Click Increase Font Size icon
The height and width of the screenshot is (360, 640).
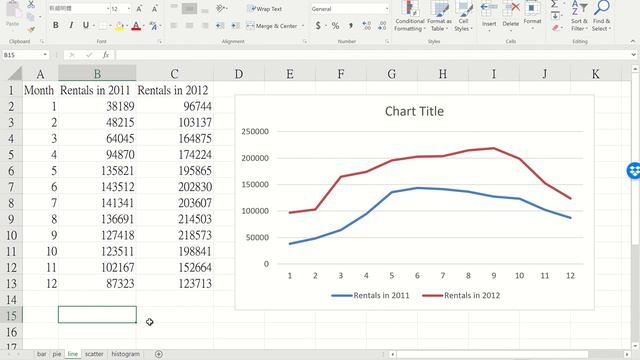[x=139, y=9]
